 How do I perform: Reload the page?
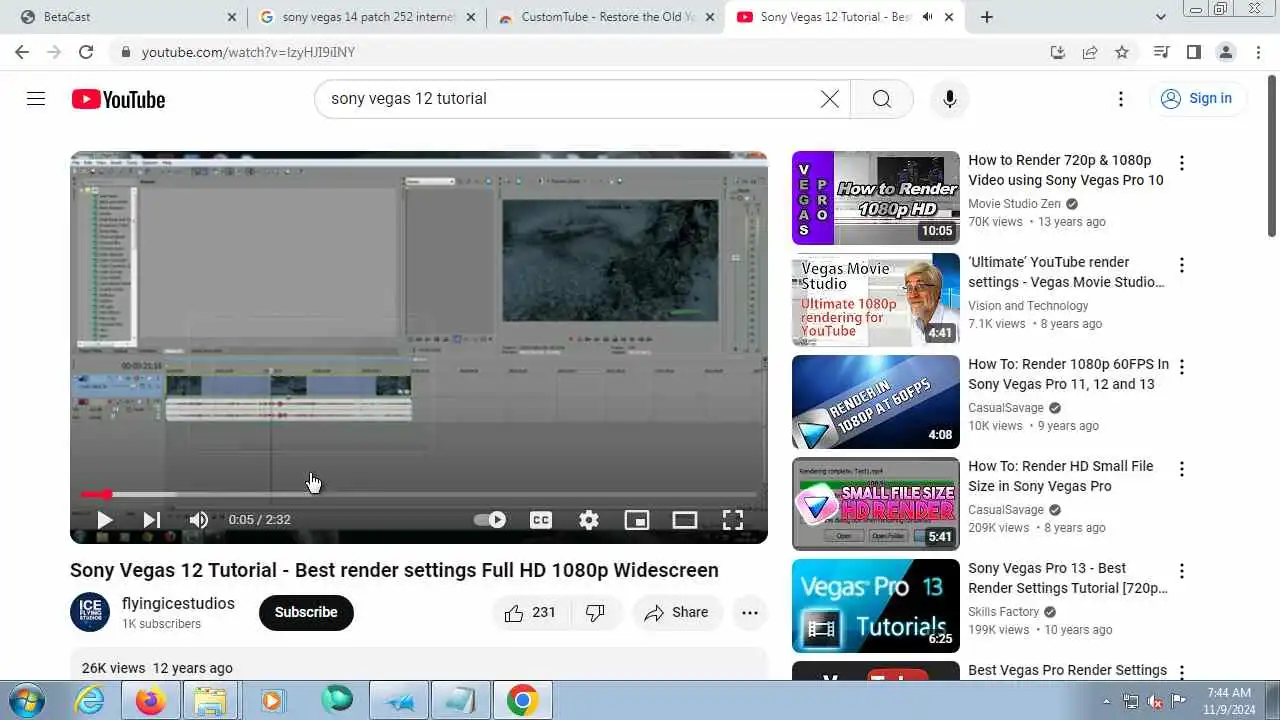[86, 52]
